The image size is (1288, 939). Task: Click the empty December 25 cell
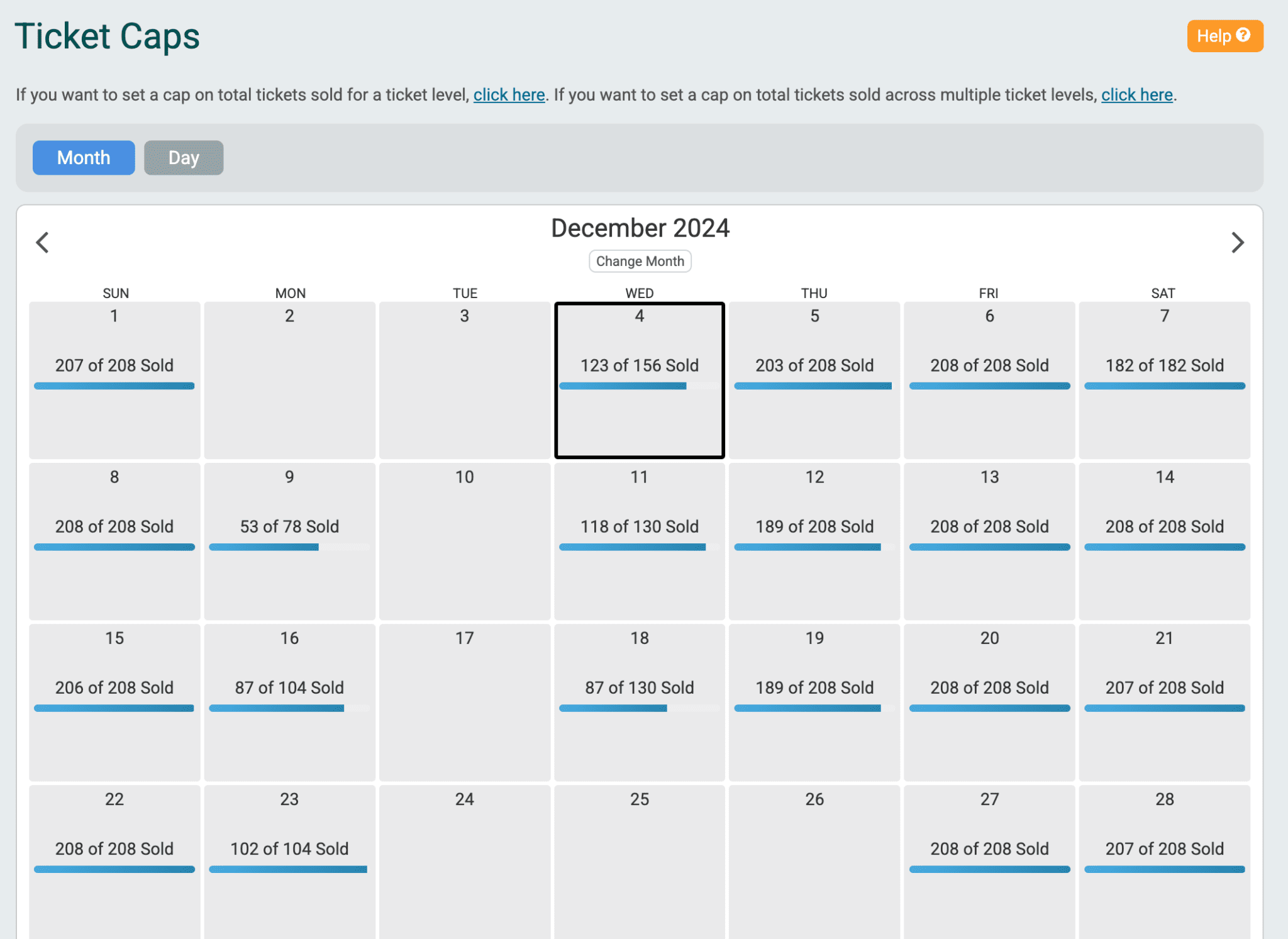pyautogui.click(x=639, y=862)
